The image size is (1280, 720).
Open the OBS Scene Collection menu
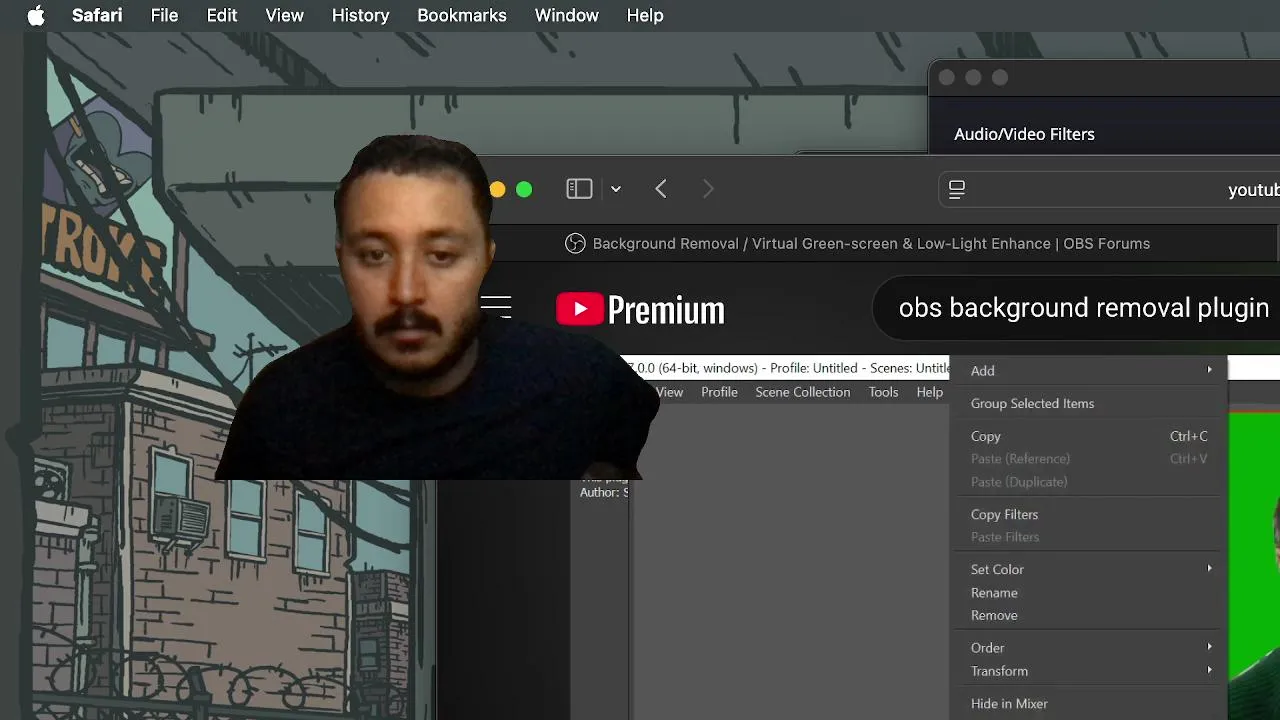coord(803,392)
